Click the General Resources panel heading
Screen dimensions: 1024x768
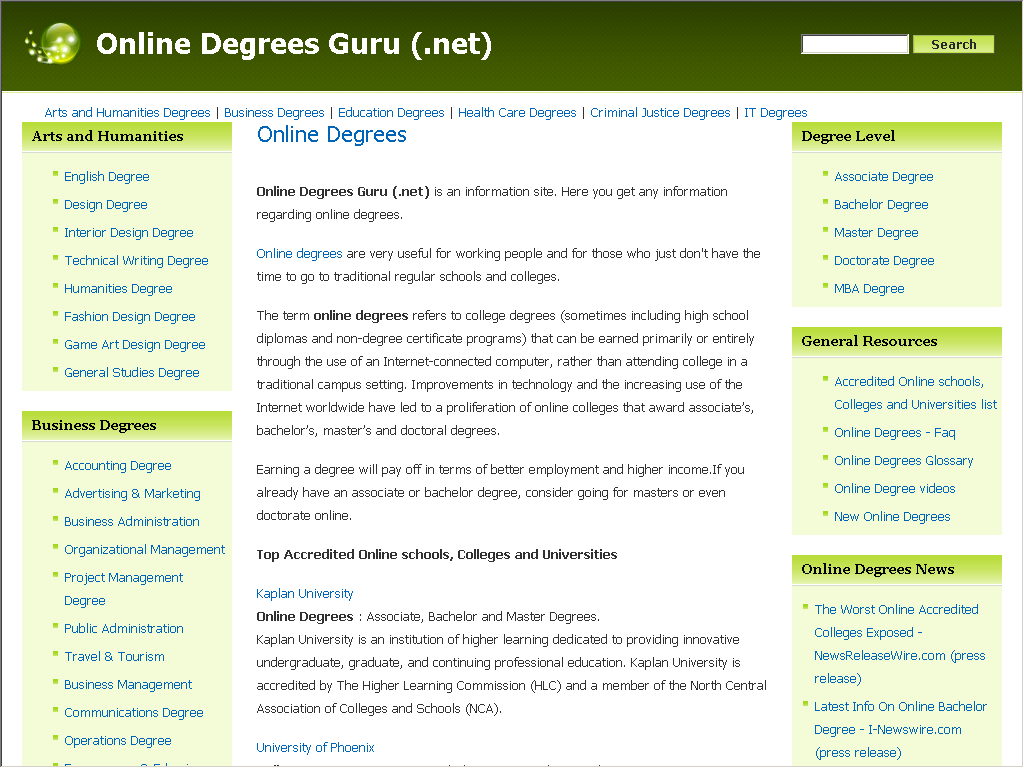point(869,342)
